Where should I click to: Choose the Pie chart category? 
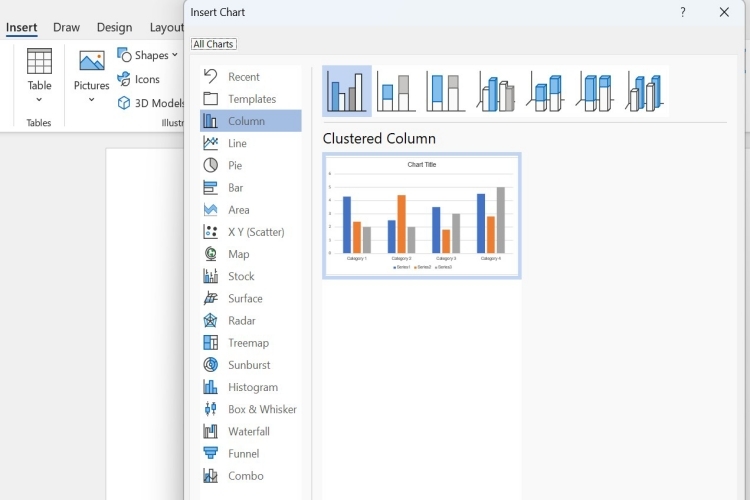(251, 165)
